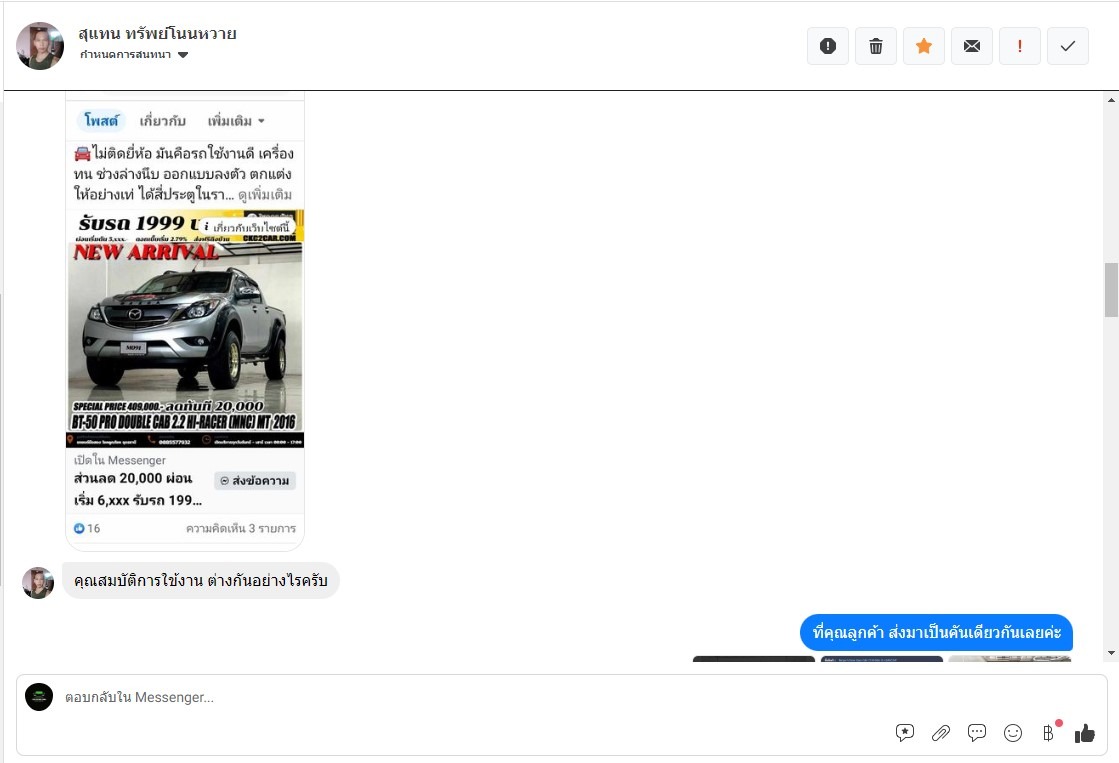Click ดูเพิ่มเติม to expand post text
Viewport: 1119px width, 763px height.
pyautogui.click(x=265, y=194)
